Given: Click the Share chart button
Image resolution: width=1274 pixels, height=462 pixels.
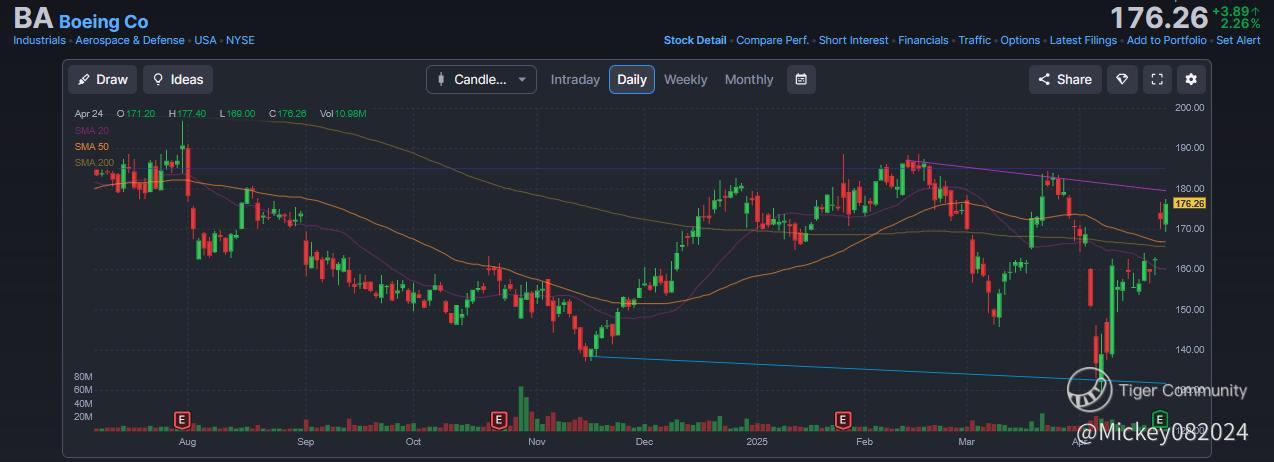Looking at the screenshot, I should click(1065, 80).
